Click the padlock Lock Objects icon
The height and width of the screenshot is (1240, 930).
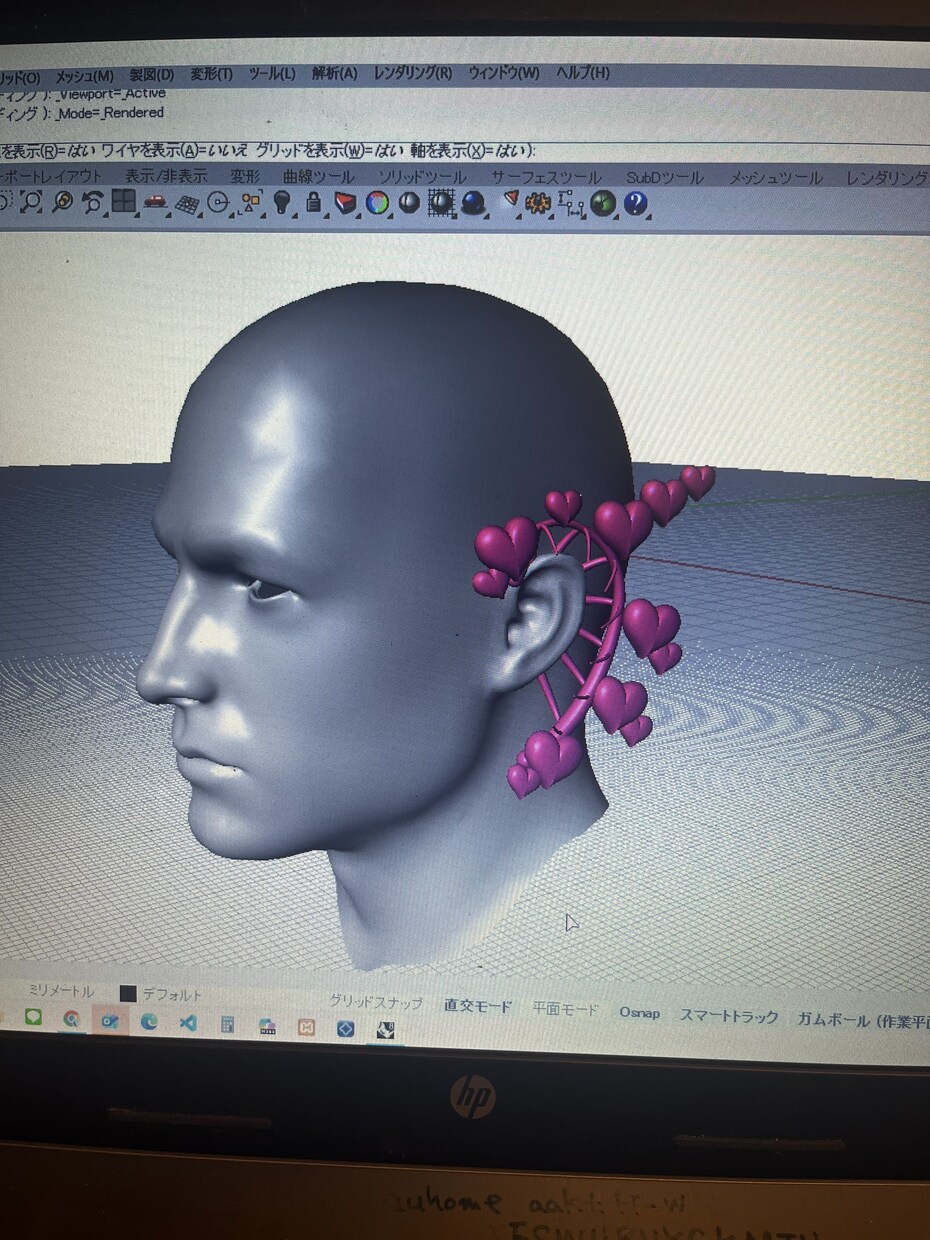[x=313, y=203]
